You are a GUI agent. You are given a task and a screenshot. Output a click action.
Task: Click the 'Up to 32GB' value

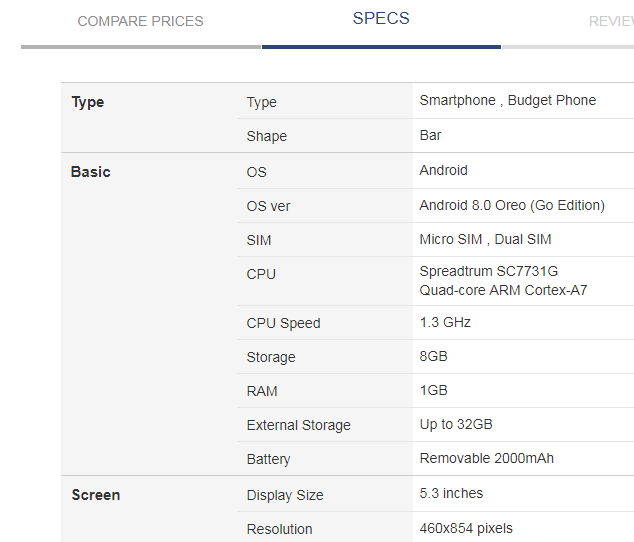coord(456,424)
